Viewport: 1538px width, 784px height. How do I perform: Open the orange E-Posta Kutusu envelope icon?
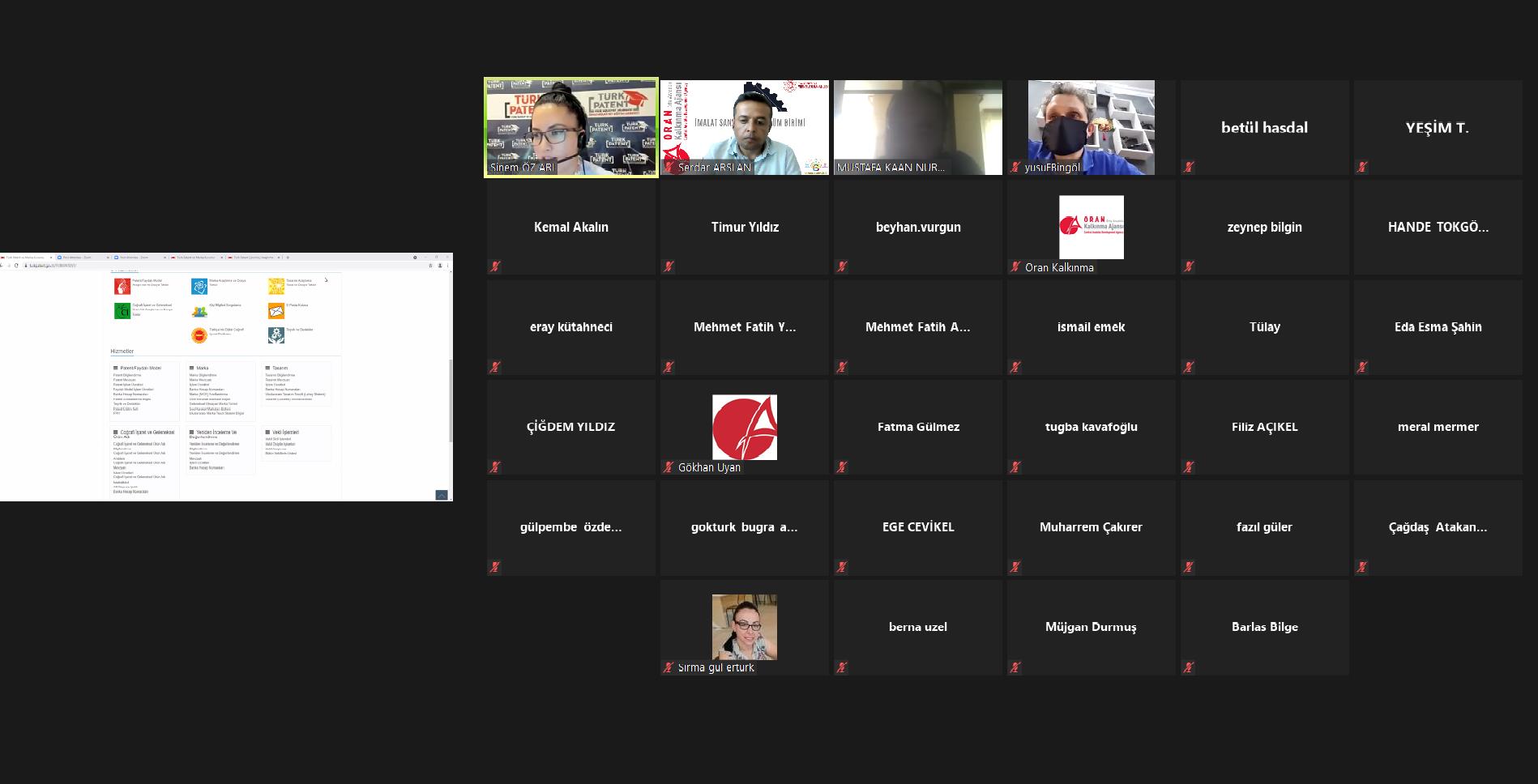tap(276, 311)
